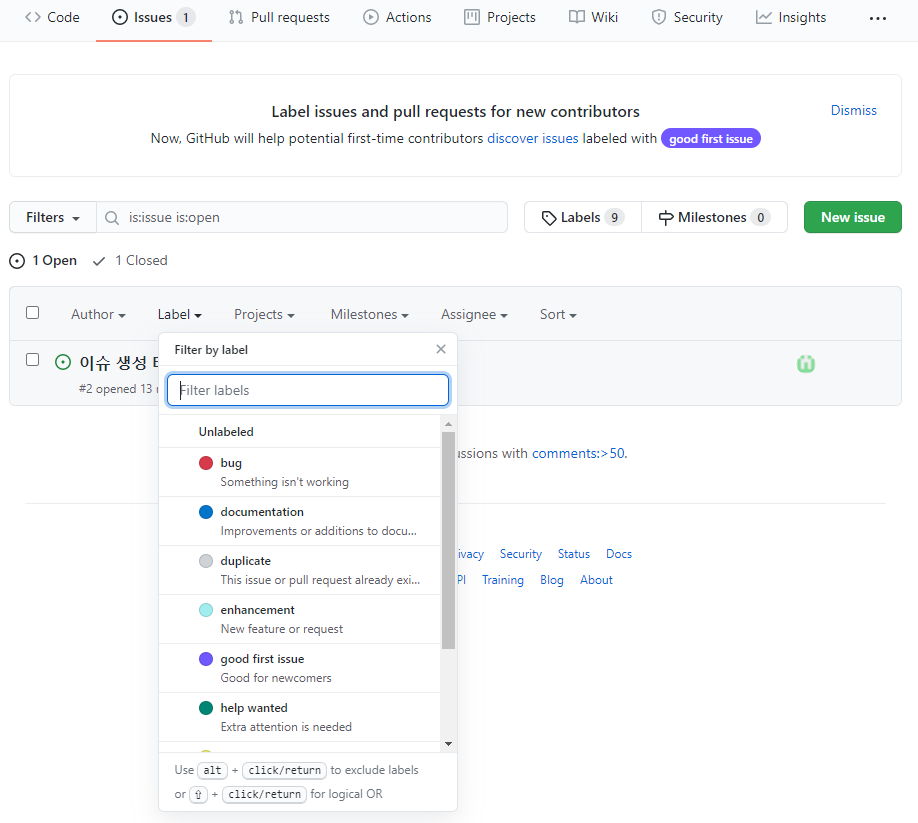Open the footer Blog link
Viewport: 918px width, 823px height.
point(552,579)
